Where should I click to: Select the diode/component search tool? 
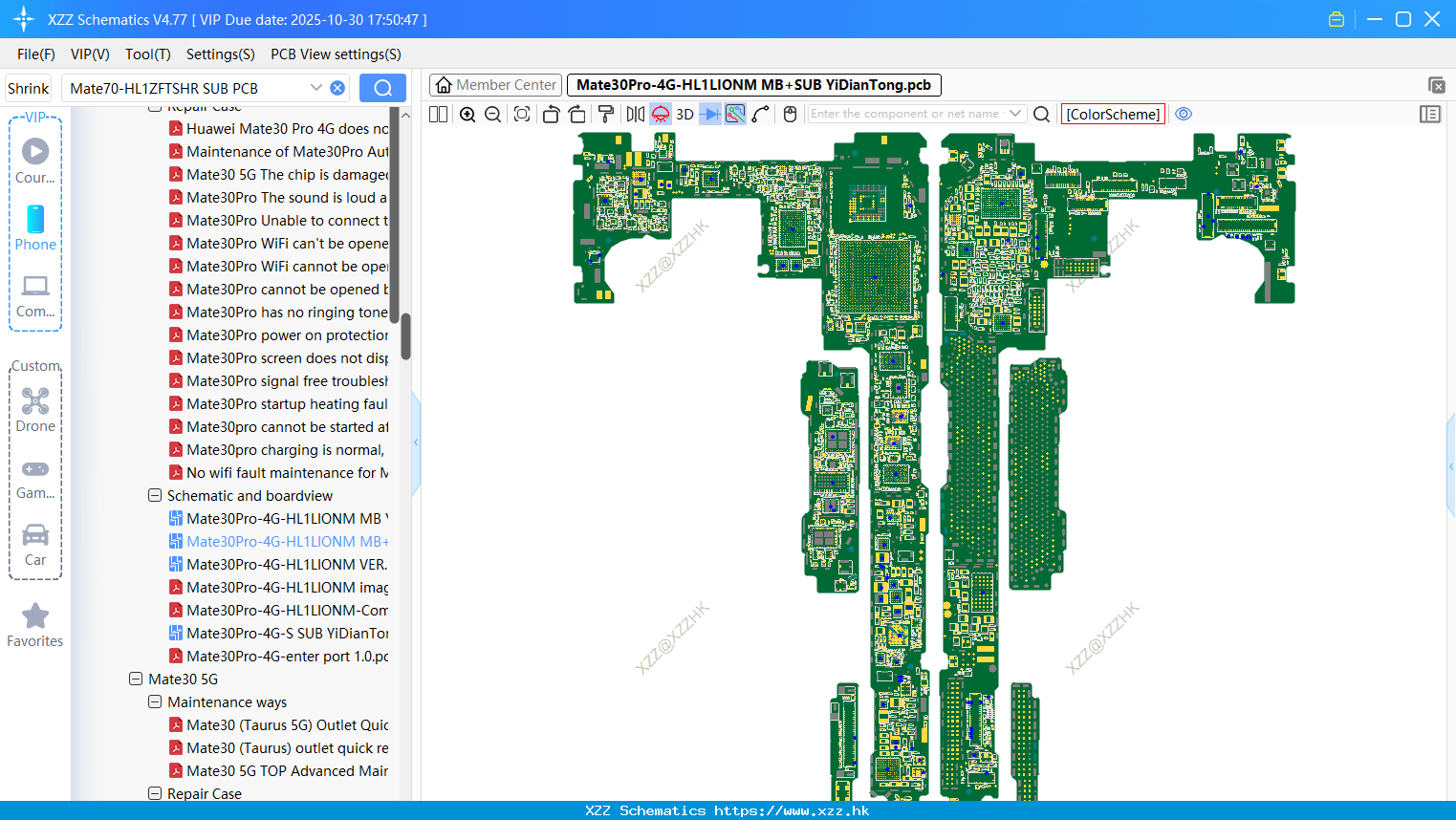709,113
